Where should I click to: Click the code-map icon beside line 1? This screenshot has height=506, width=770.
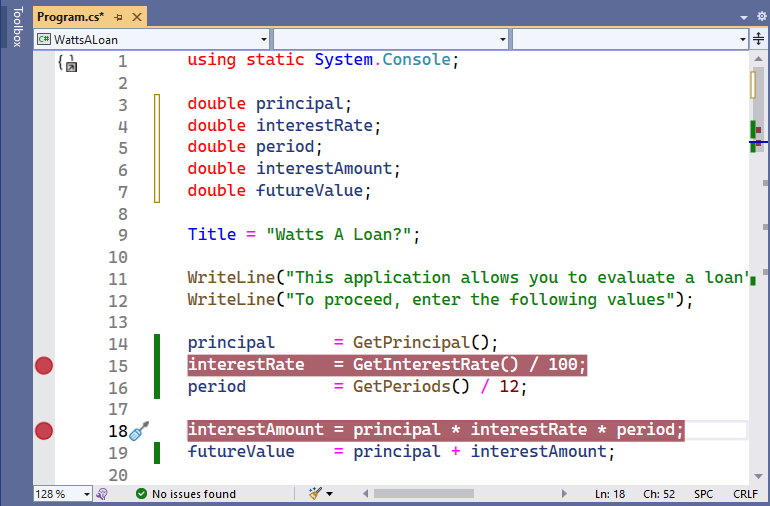(68, 63)
